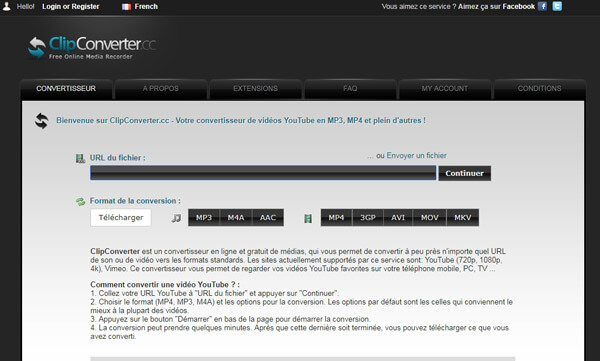
Task: Switch language via French selector
Action: pyautogui.click(x=140, y=7)
